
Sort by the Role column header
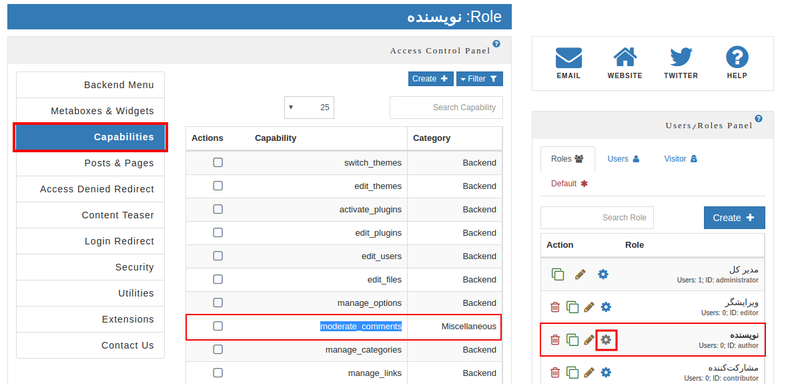pyautogui.click(x=634, y=245)
